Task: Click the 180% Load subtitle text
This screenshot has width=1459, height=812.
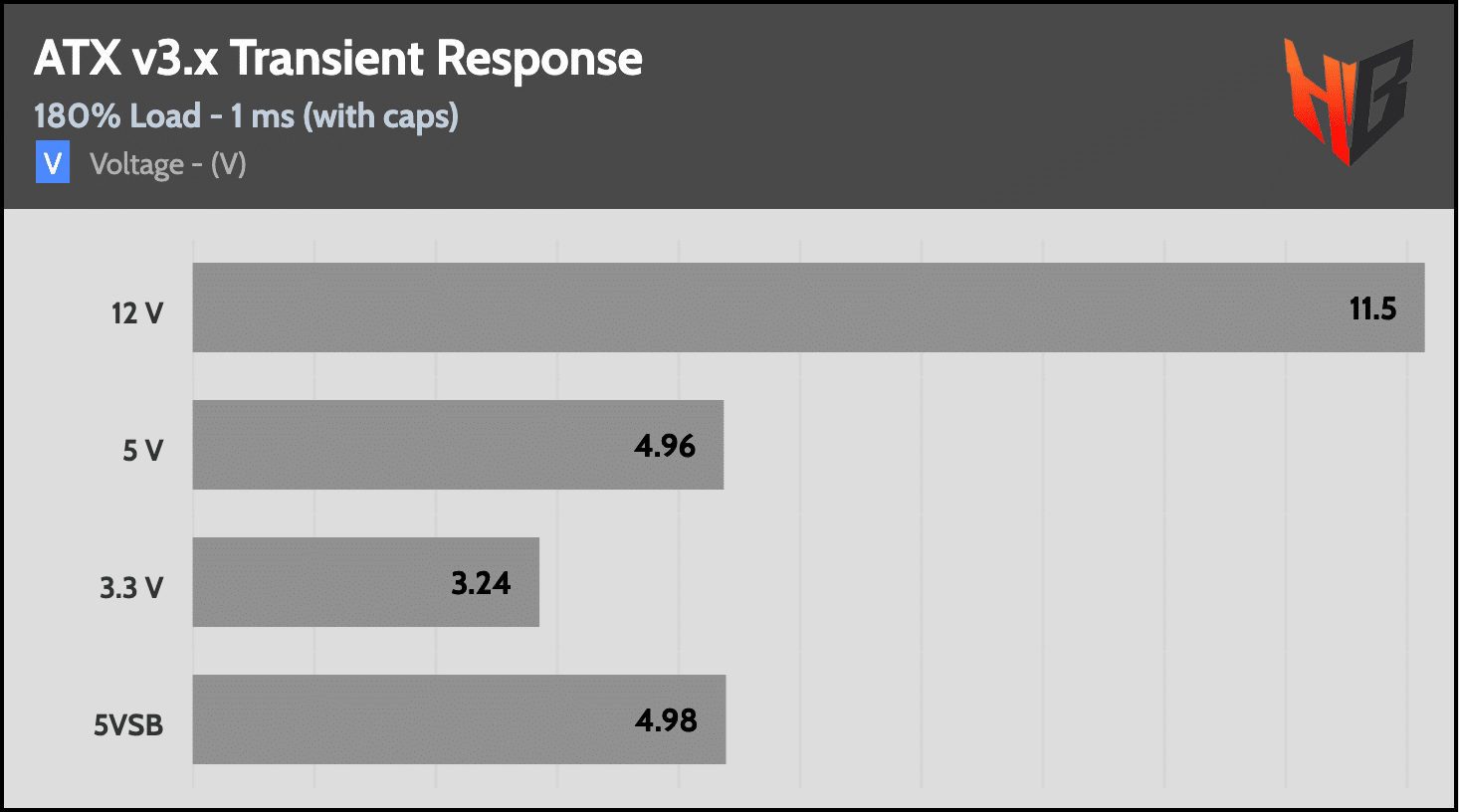Action: pos(246,116)
